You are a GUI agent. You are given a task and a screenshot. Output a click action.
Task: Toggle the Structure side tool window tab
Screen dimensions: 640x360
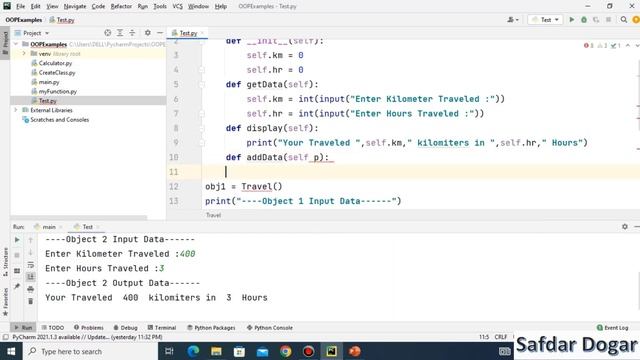point(5,261)
